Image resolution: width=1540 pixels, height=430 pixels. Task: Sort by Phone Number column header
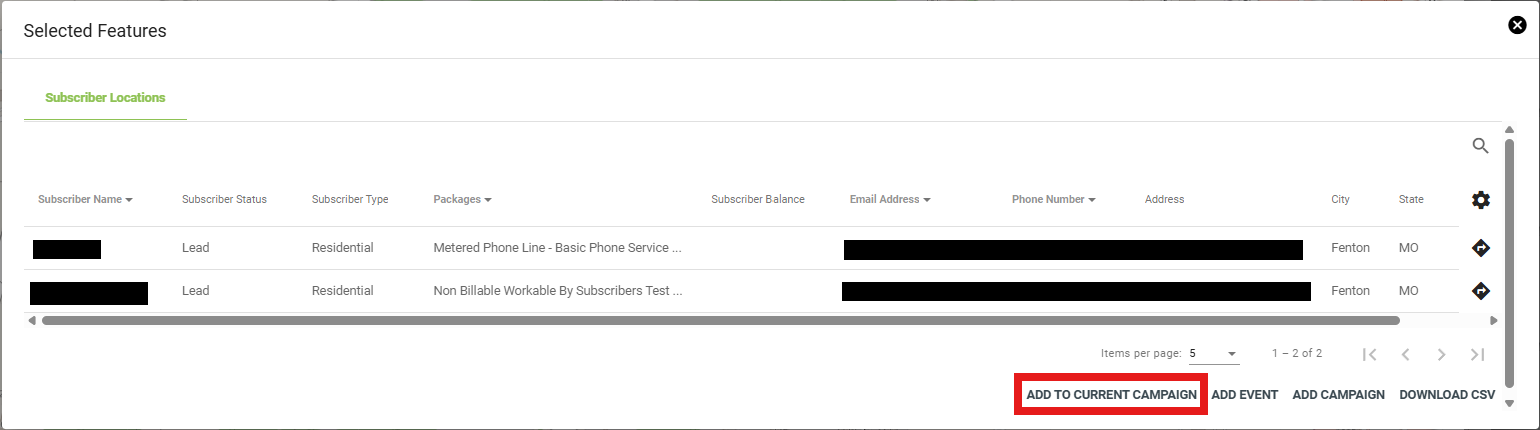click(x=1054, y=200)
